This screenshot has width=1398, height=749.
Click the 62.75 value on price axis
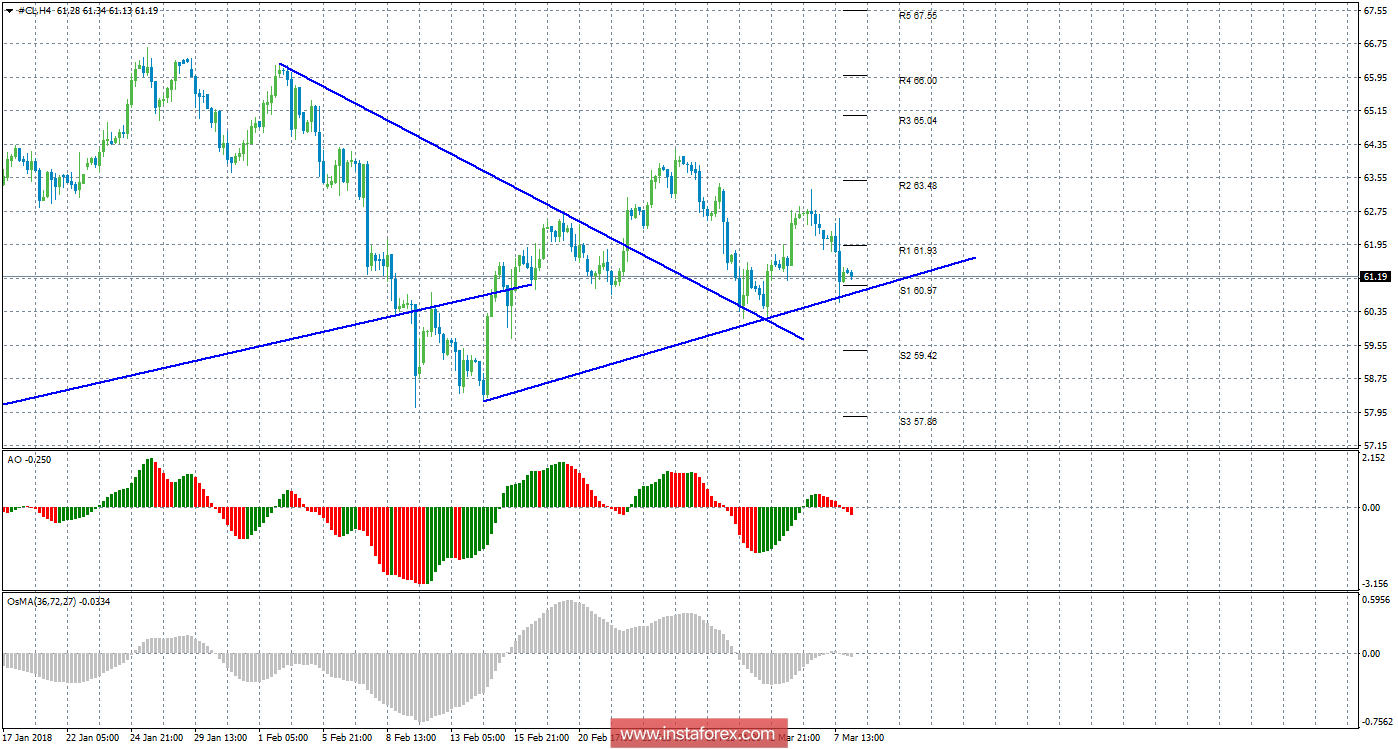[1375, 211]
